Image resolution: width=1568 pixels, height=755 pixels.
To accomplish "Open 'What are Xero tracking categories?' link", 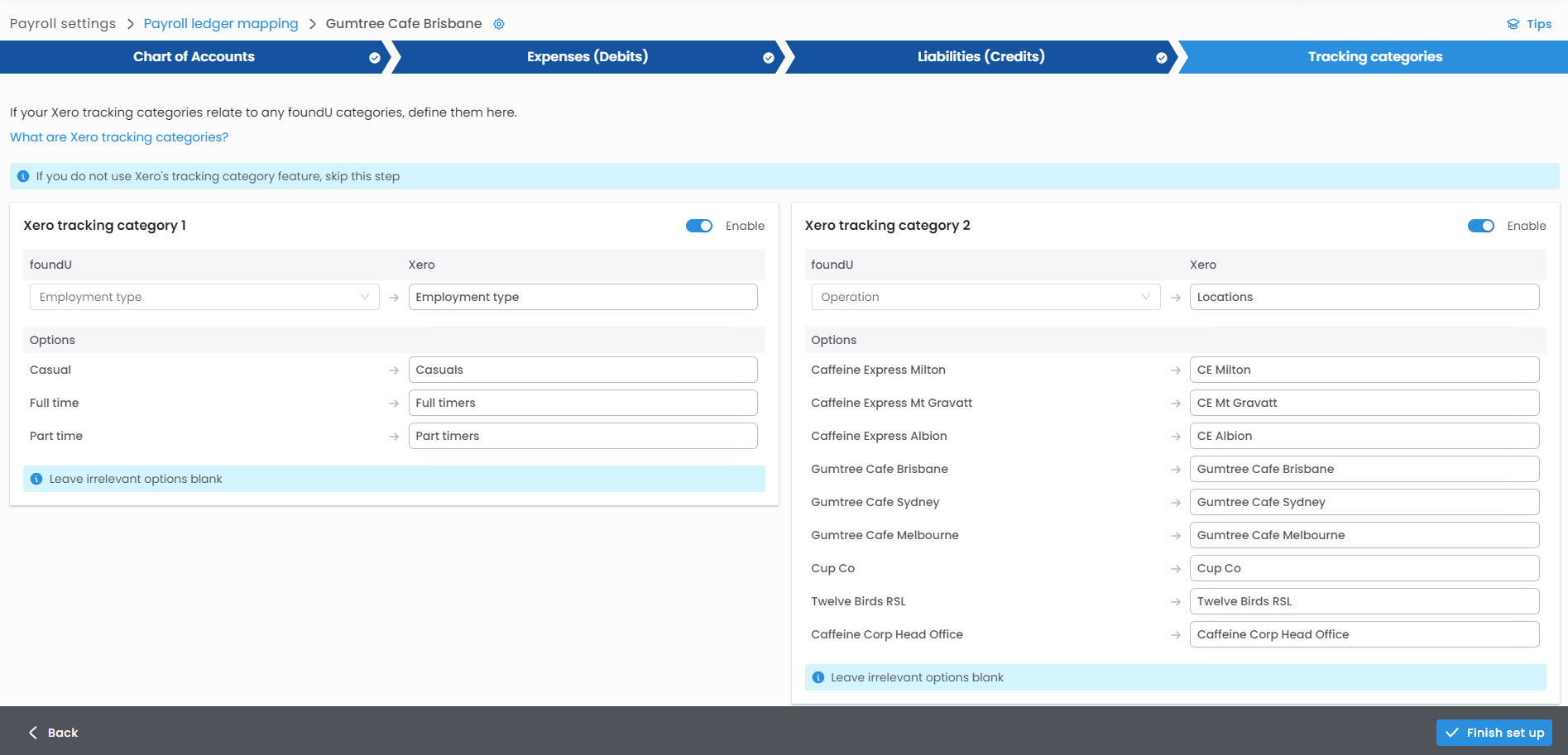I will (119, 137).
